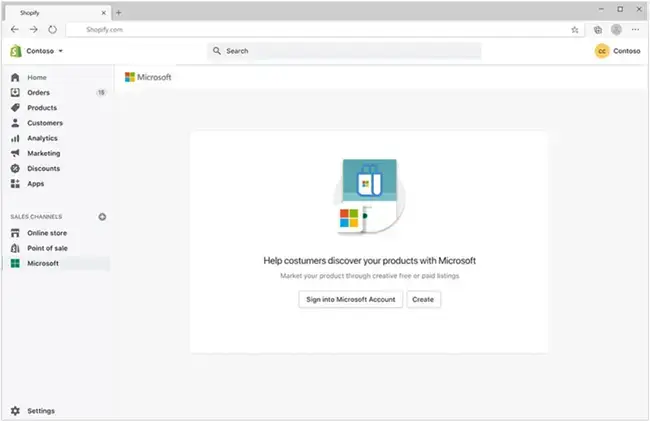Open the Apps grid icon

point(15,184)
